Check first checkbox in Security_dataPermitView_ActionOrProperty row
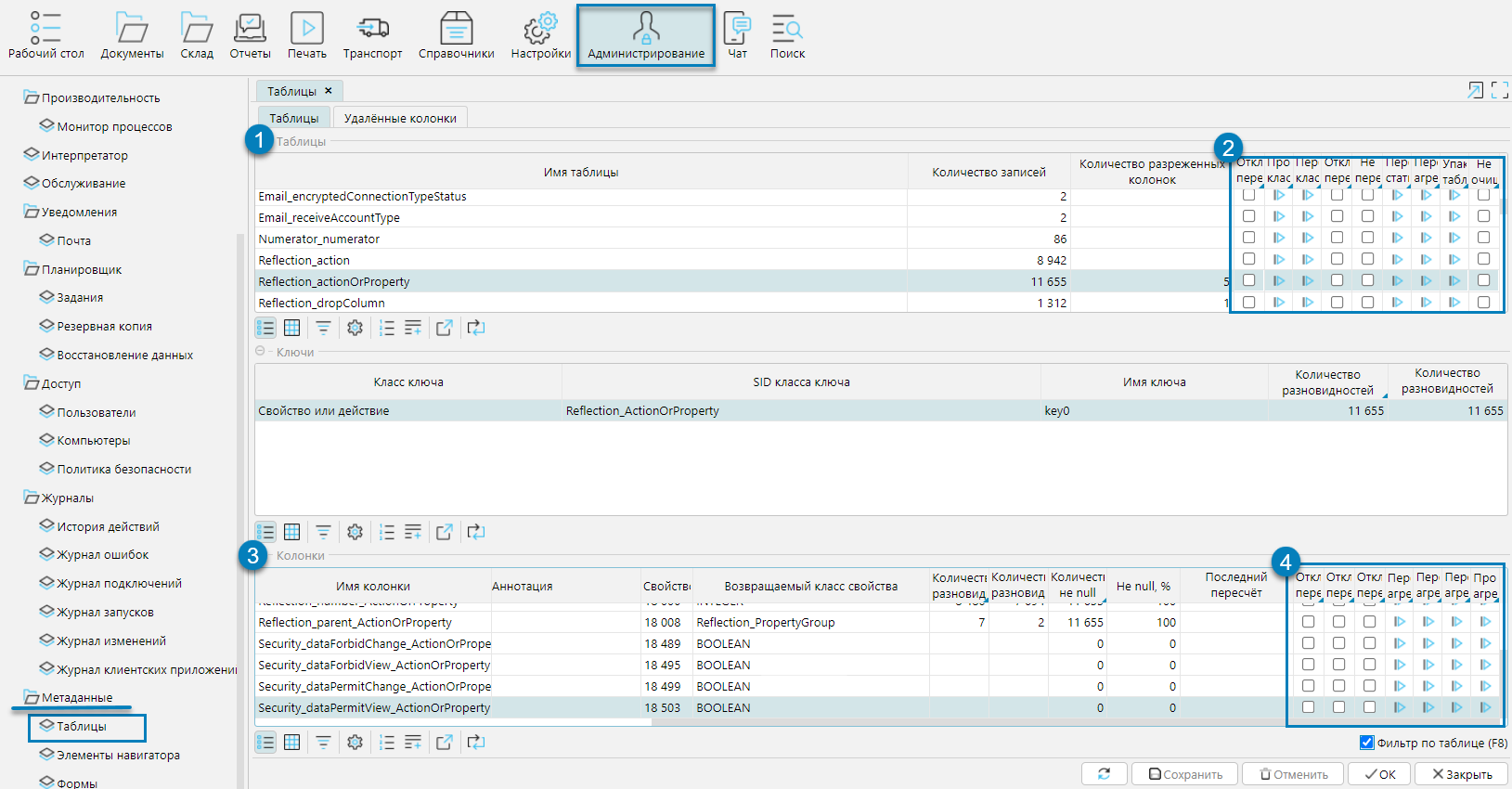 click(1308, 707)
